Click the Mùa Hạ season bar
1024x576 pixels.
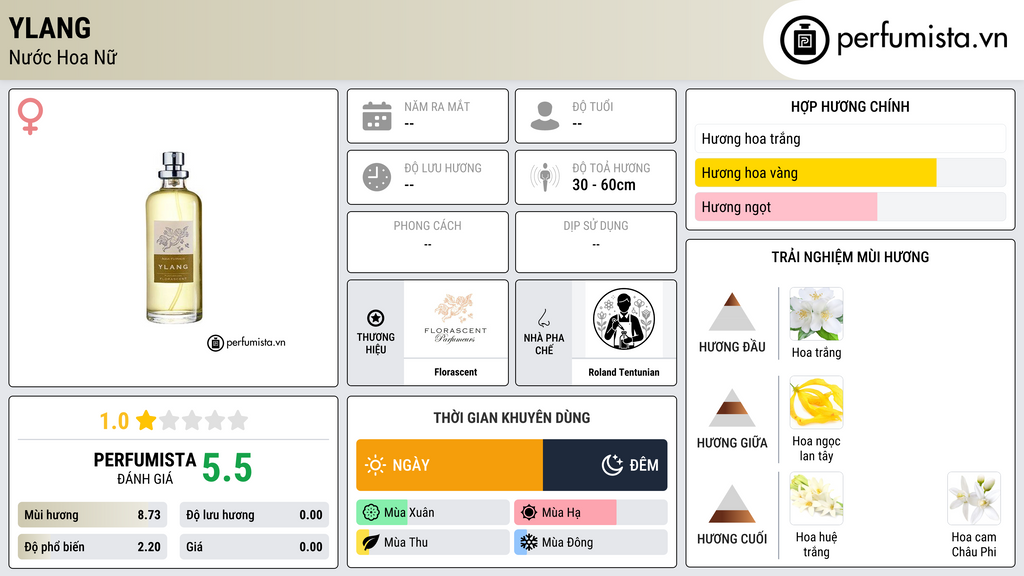tap(591, 513)
